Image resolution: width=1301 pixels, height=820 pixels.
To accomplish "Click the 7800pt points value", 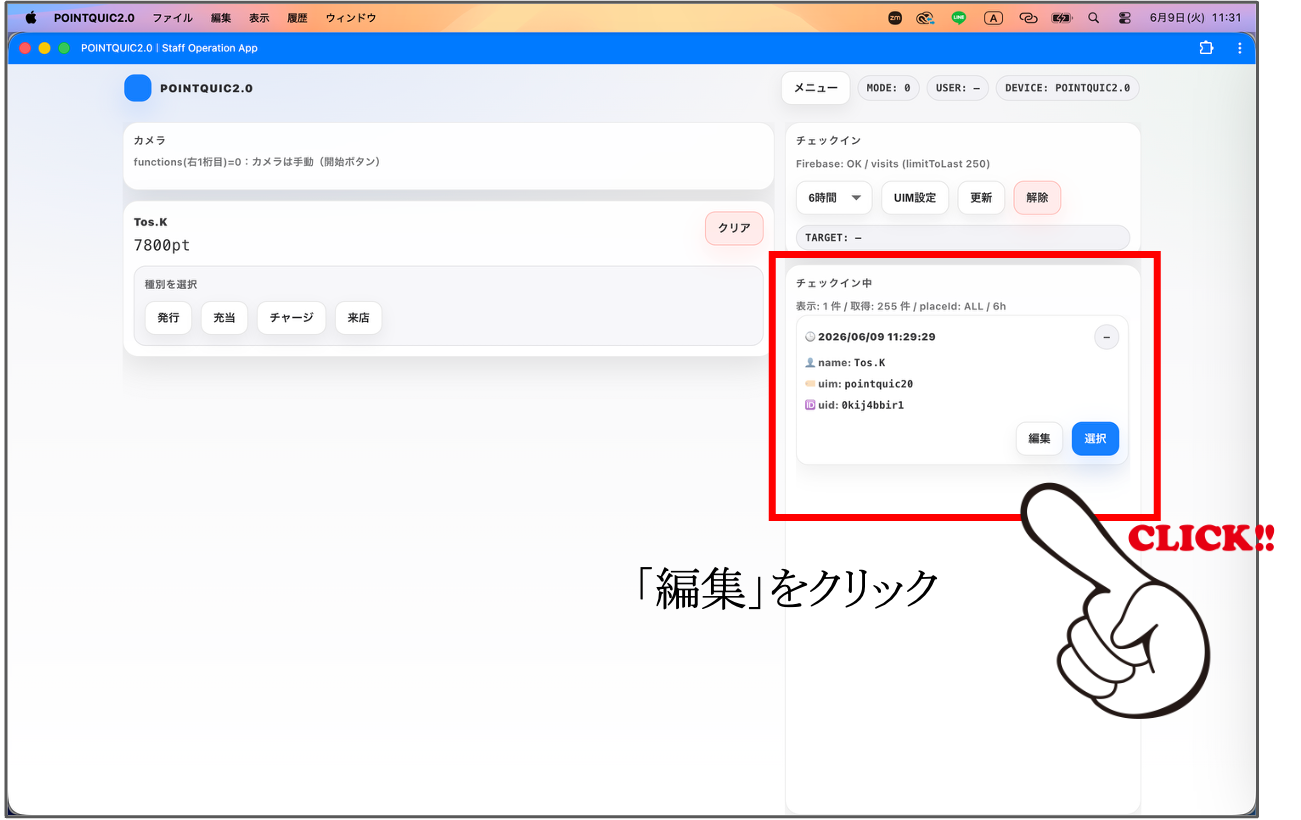I will point(162,245).
